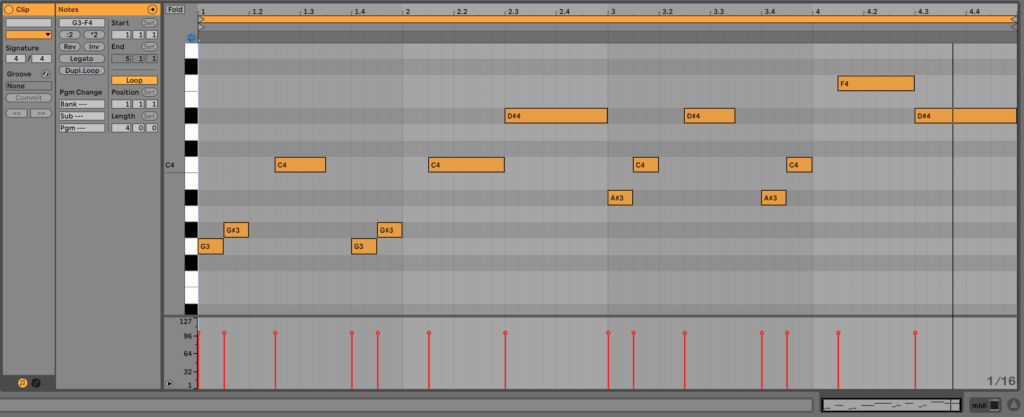Image resolution: width=1024 pixels, height=417 pixels.
Task: Click the bar 3 ruler marker
Action: coord(611,12)
